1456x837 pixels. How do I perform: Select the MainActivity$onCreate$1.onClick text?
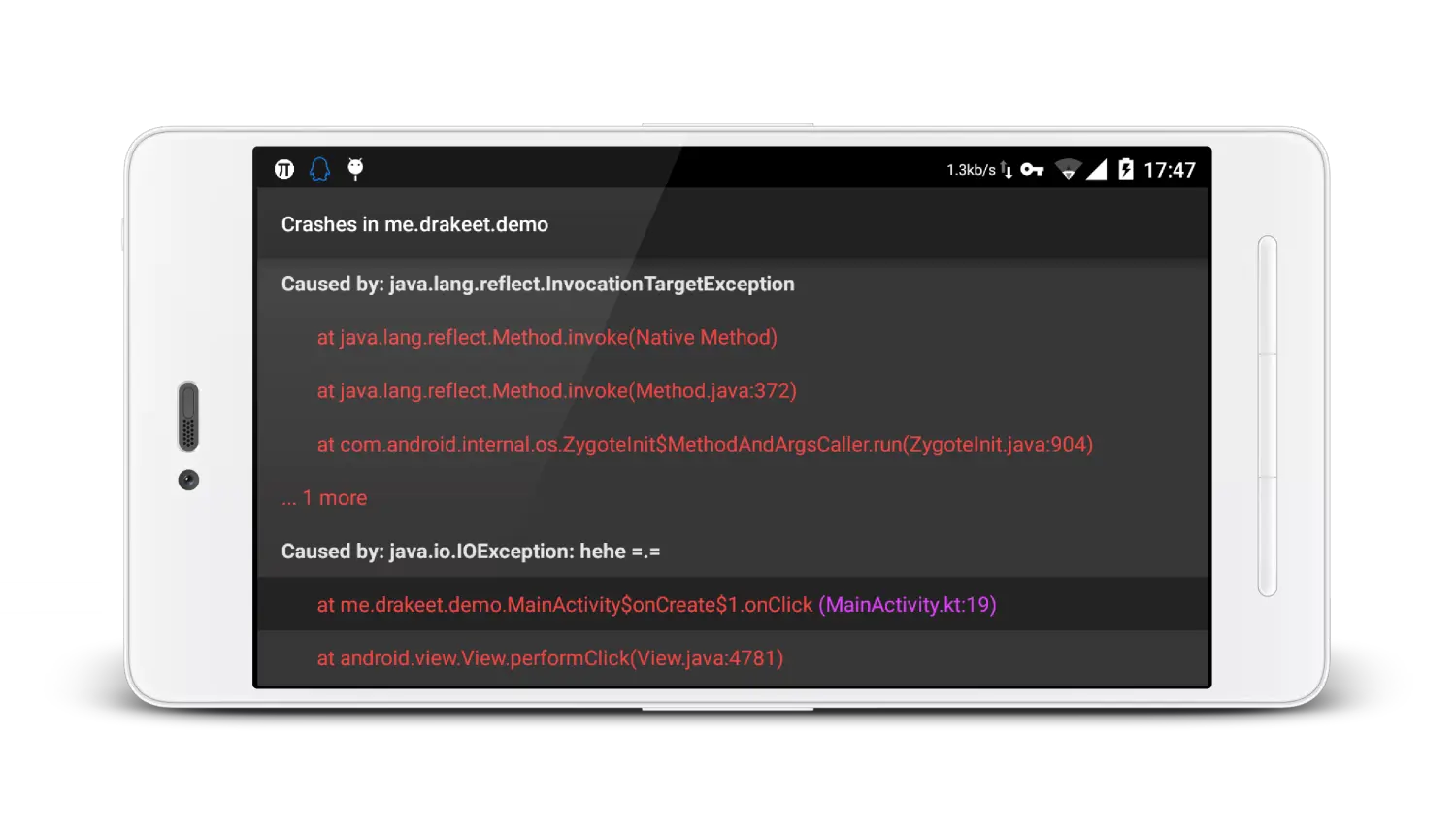point(660,605)
